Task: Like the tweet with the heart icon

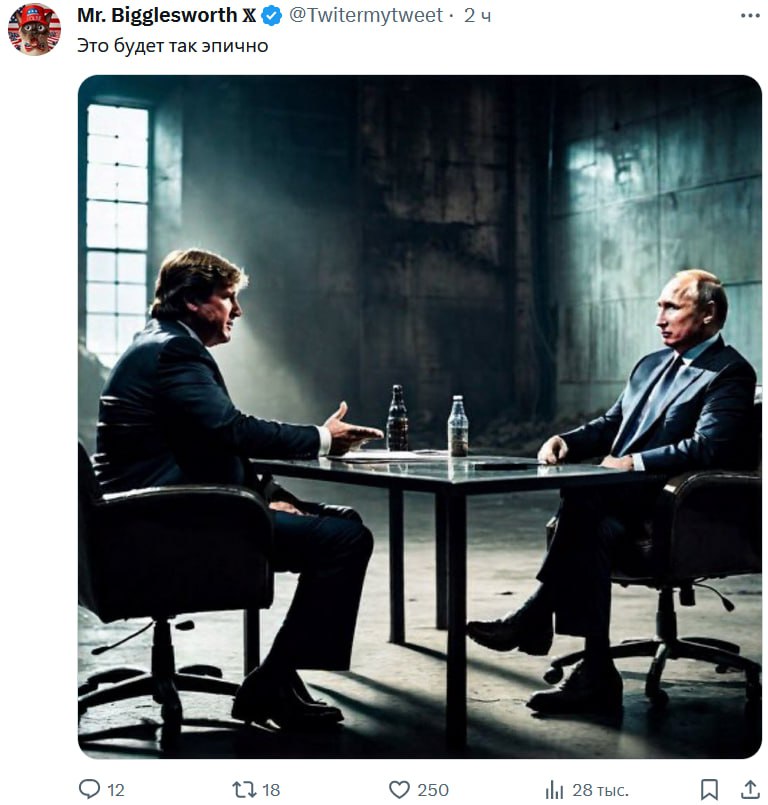Action: tap(399, 790)
